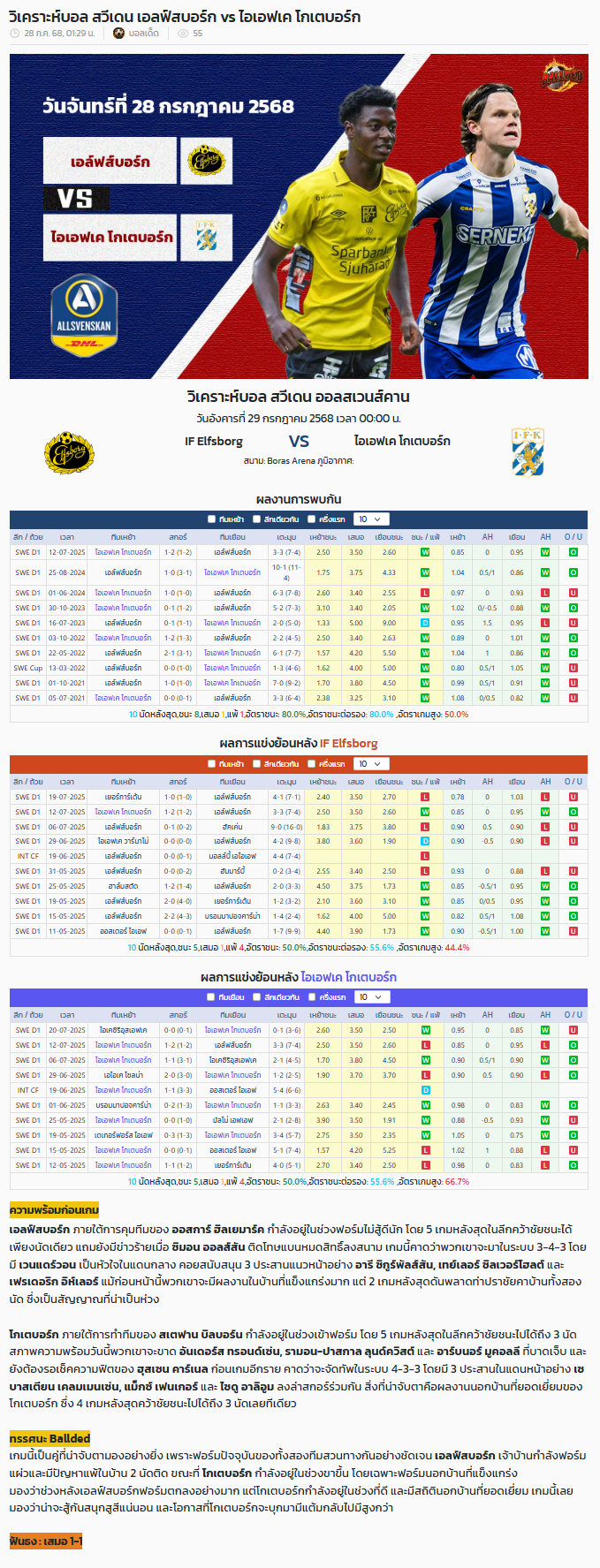The image size is (600, 1568).
Task: Click the clock icon beside the post date
Action: point(14,34)
